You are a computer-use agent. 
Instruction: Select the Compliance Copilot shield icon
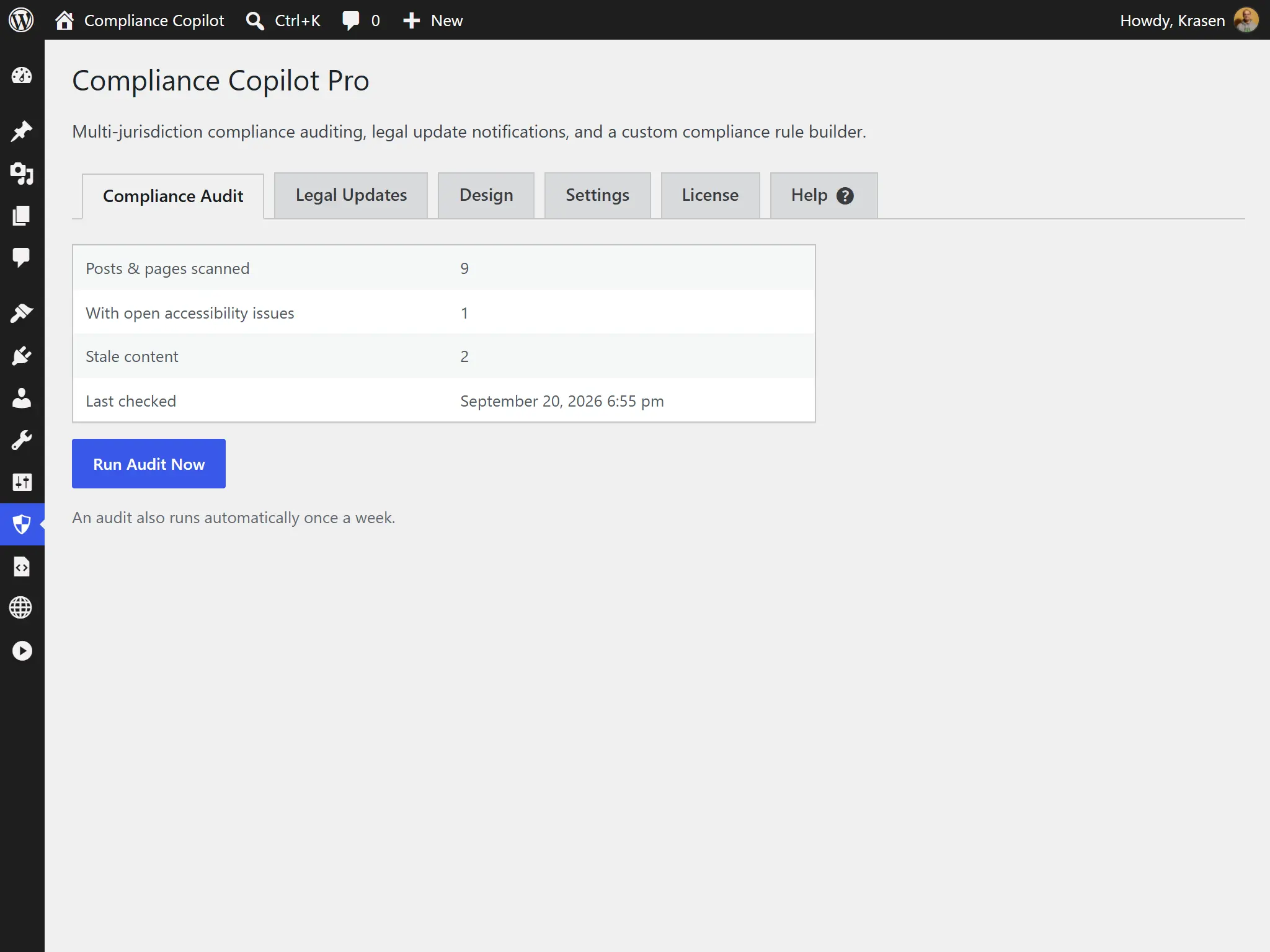tap(22, 524)
